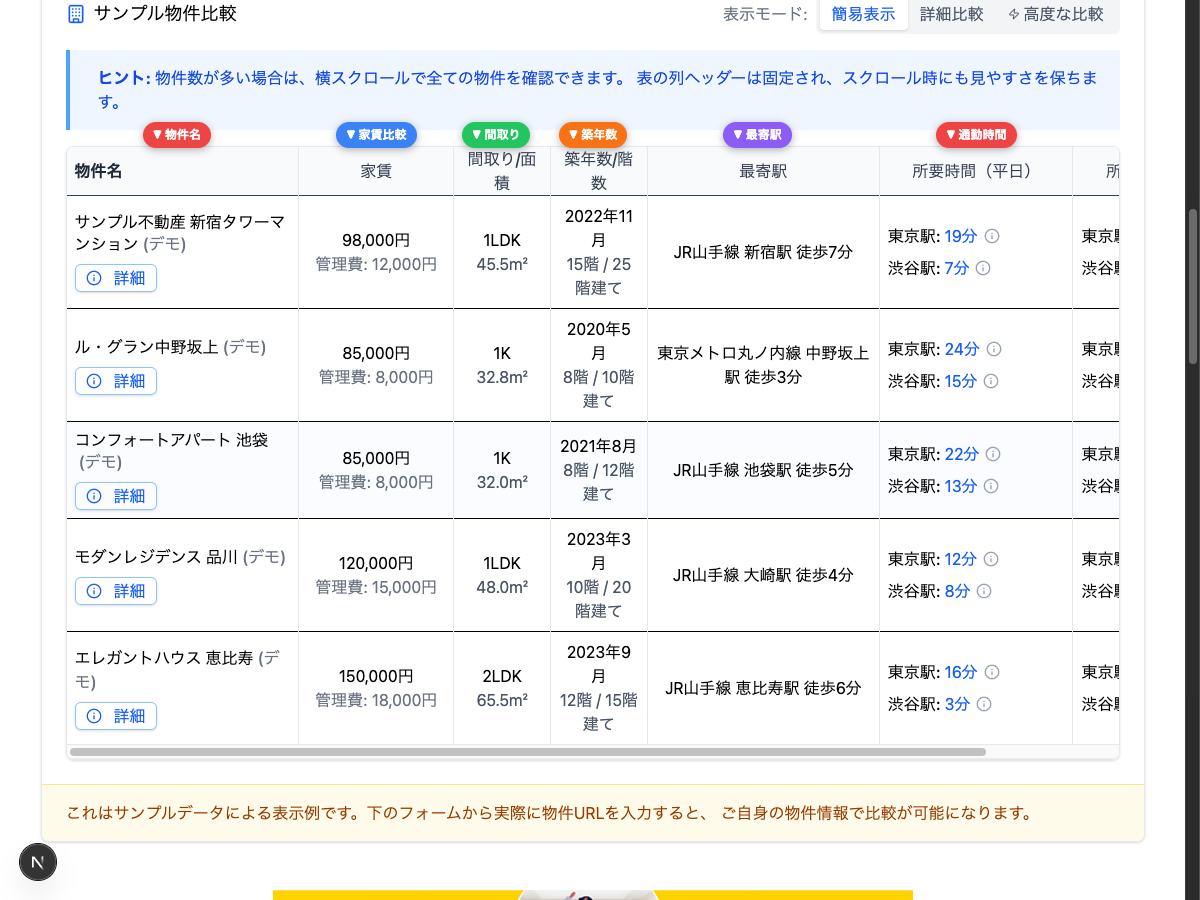
Task: Open the 間取り filter dropdown
Action: [x=495, y=134]
